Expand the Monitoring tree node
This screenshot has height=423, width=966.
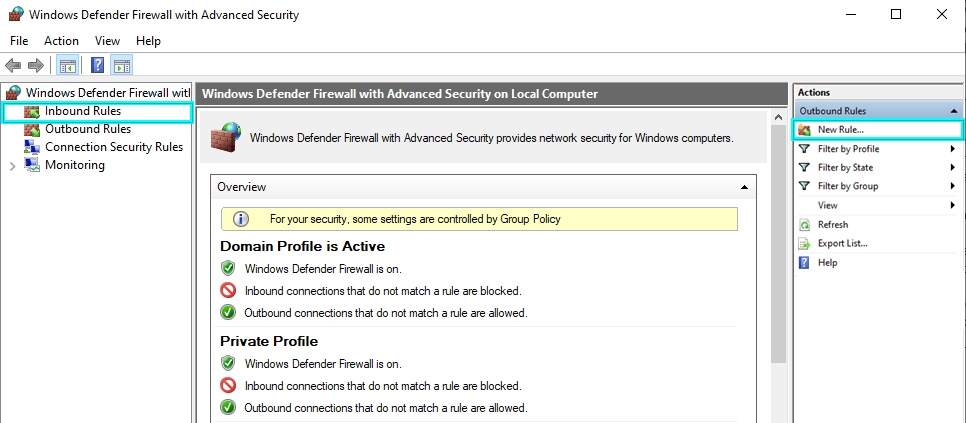tap(12, 166)
